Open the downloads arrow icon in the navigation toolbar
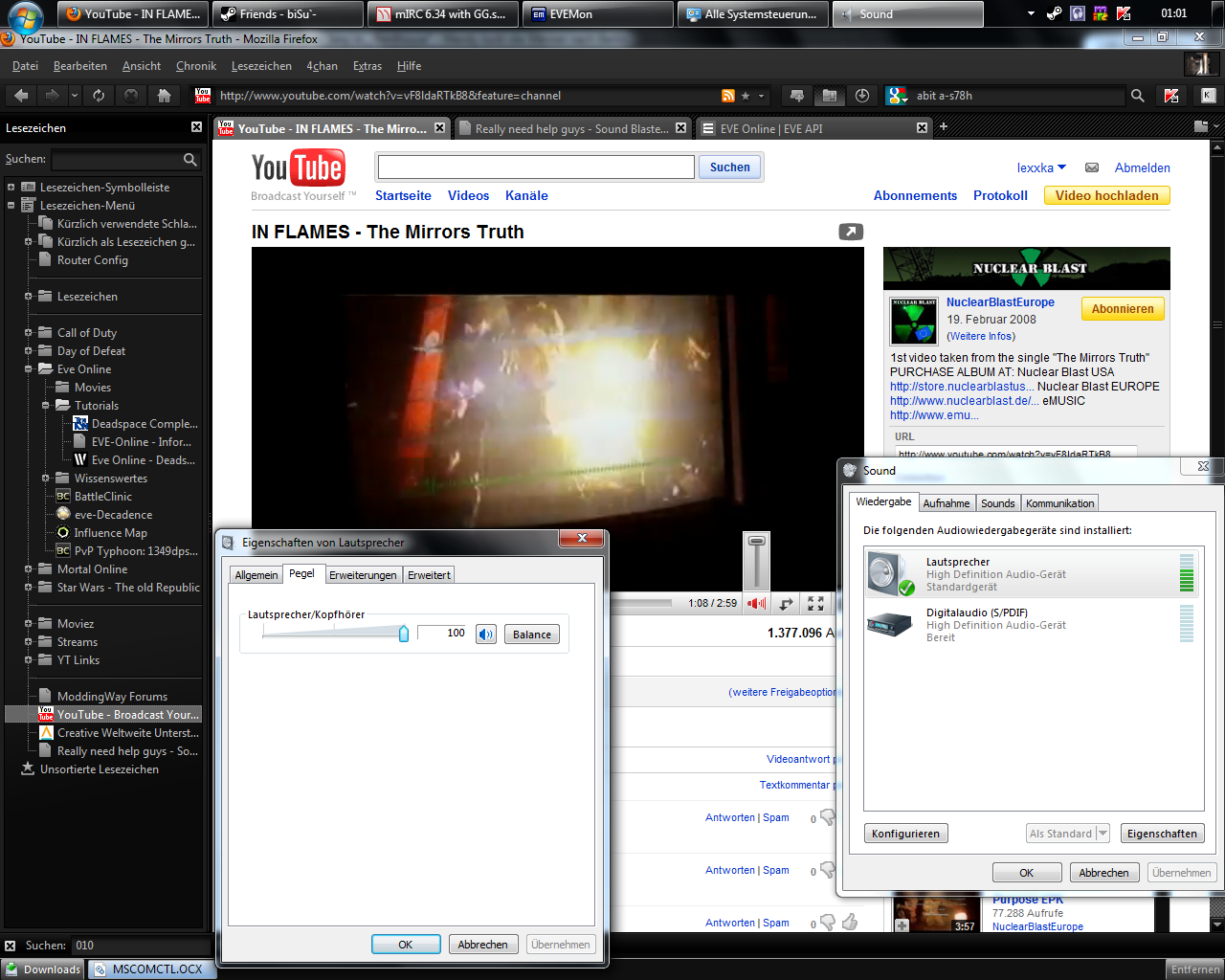This screenshot has width=1225, height=980. pyautogui.click(x=862, y=96)
